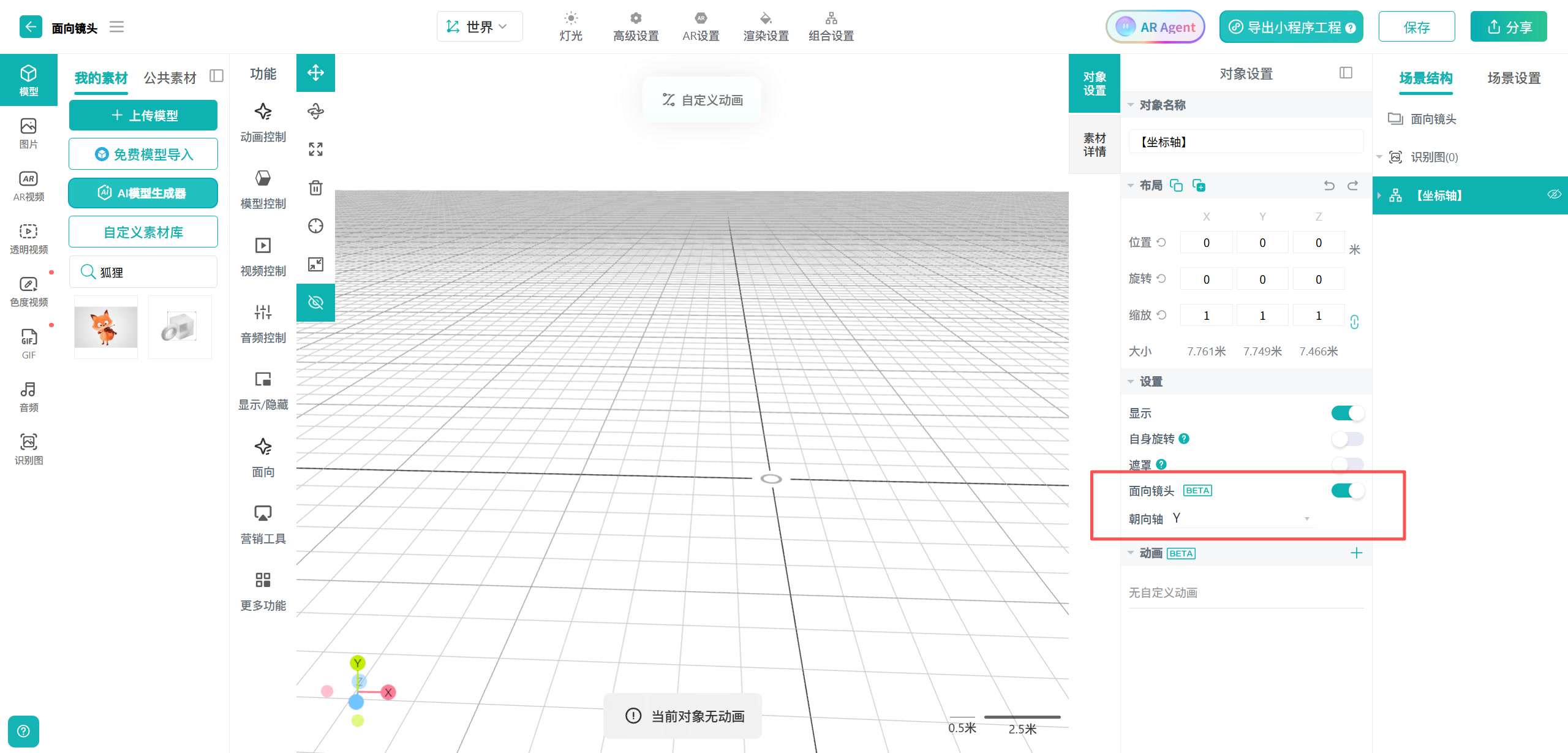
Task: Click the 保存 button
Action: (x=1417, y=26)
